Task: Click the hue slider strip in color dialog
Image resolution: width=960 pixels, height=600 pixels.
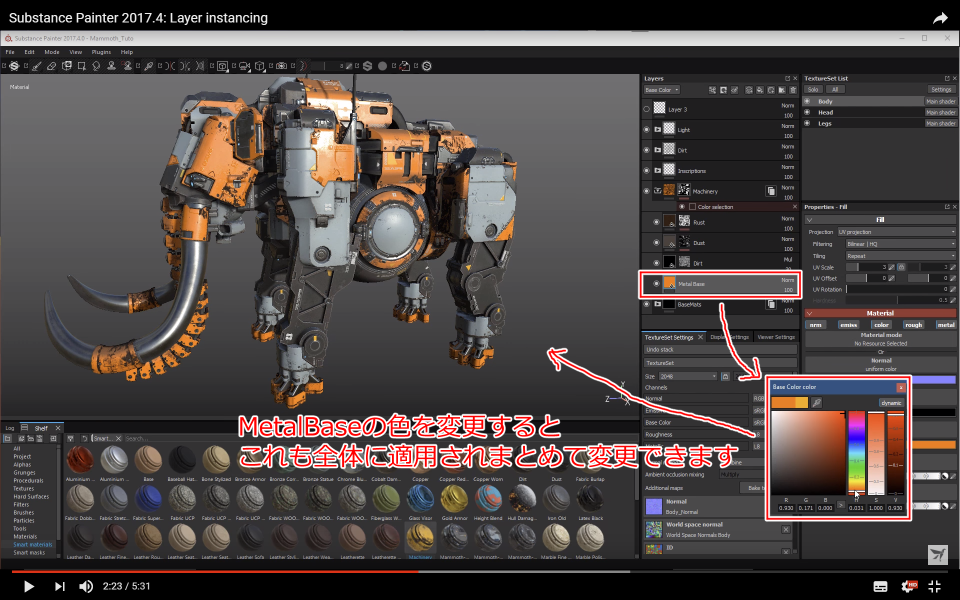Action: coord(857,452)
